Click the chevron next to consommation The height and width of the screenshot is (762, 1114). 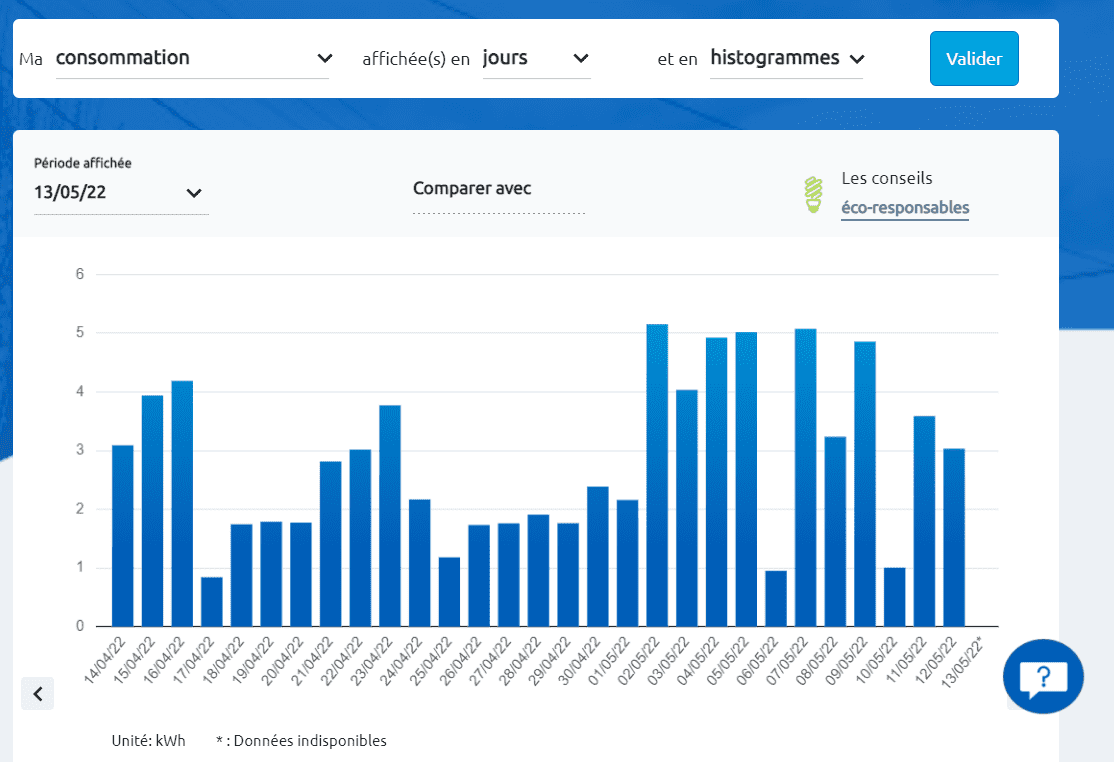tap(325, 58)
